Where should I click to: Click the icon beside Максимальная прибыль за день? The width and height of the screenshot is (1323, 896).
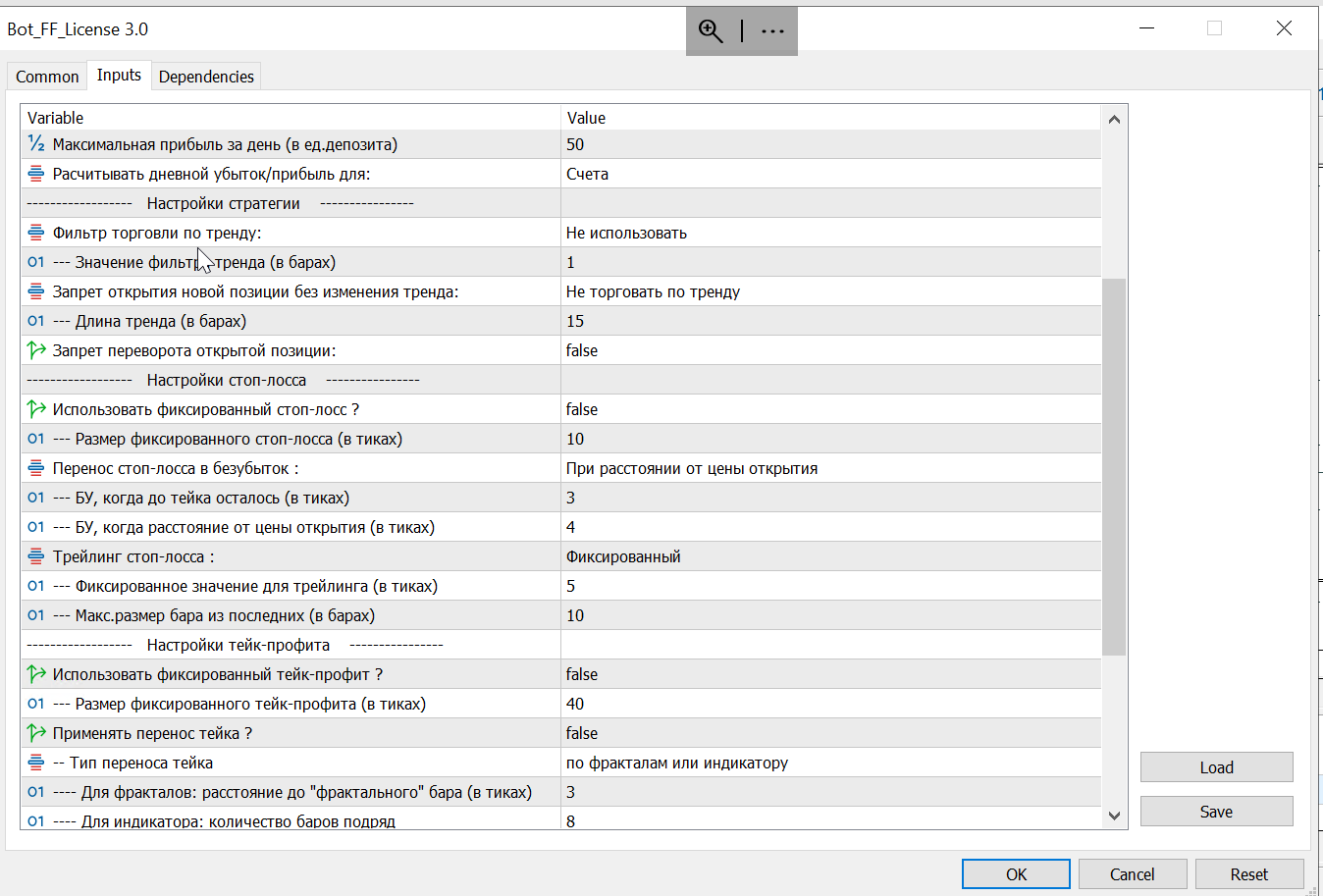(x=36, y=144)
